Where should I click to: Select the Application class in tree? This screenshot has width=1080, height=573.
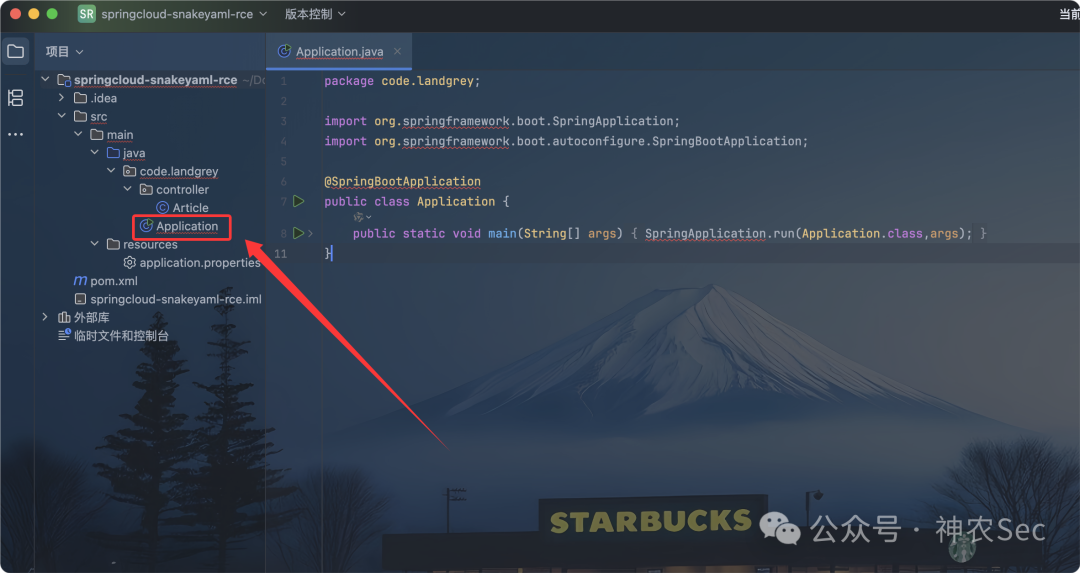pyautogui.click(x=187, y=226)
